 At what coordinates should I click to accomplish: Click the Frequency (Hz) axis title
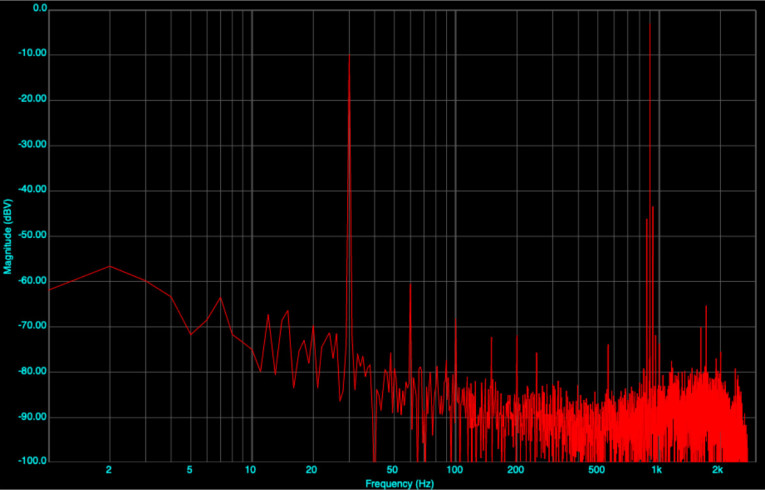400,483
